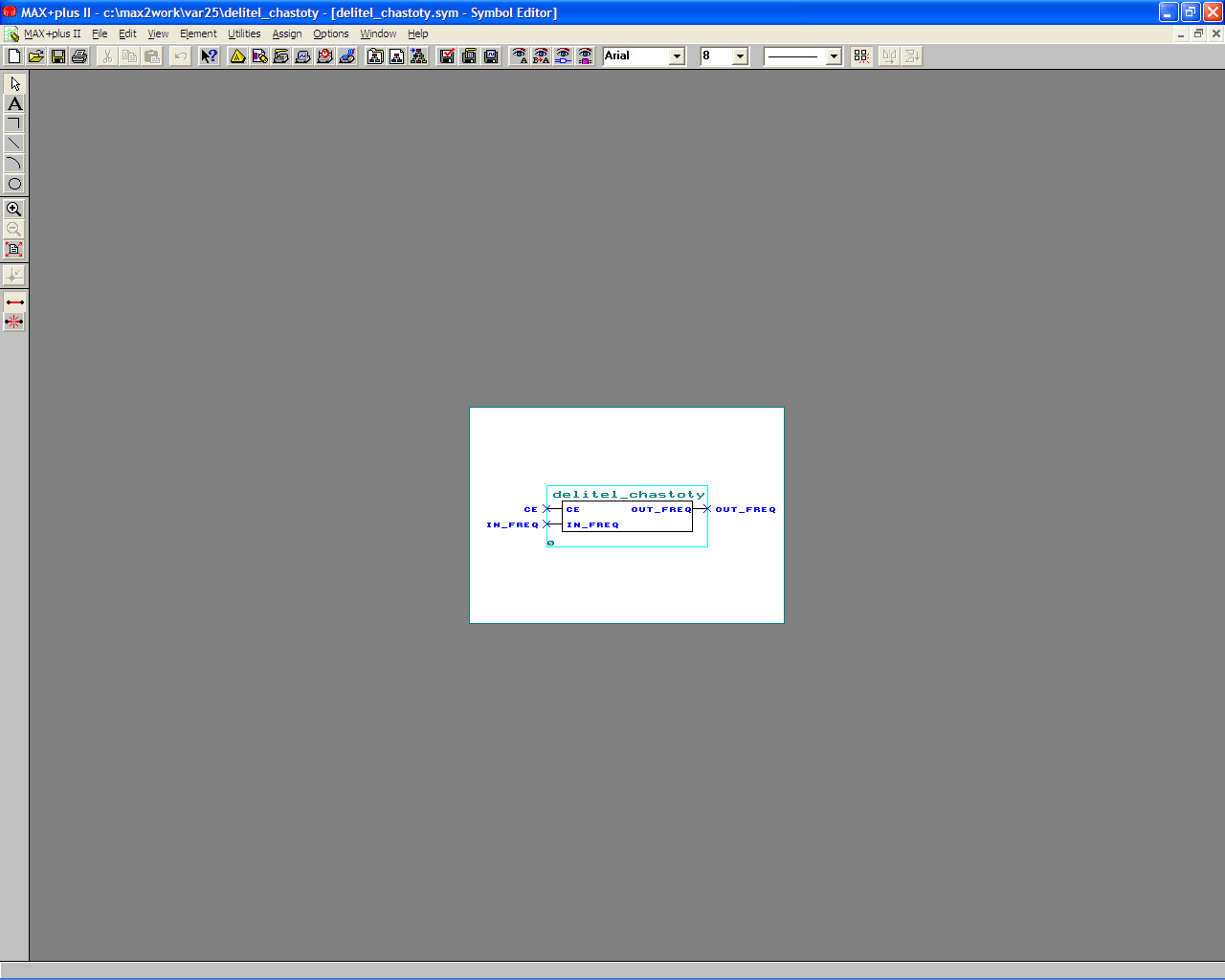Click the Project Name icon
The height and width of the screenshot is (980, 1225).
(375, 56)
